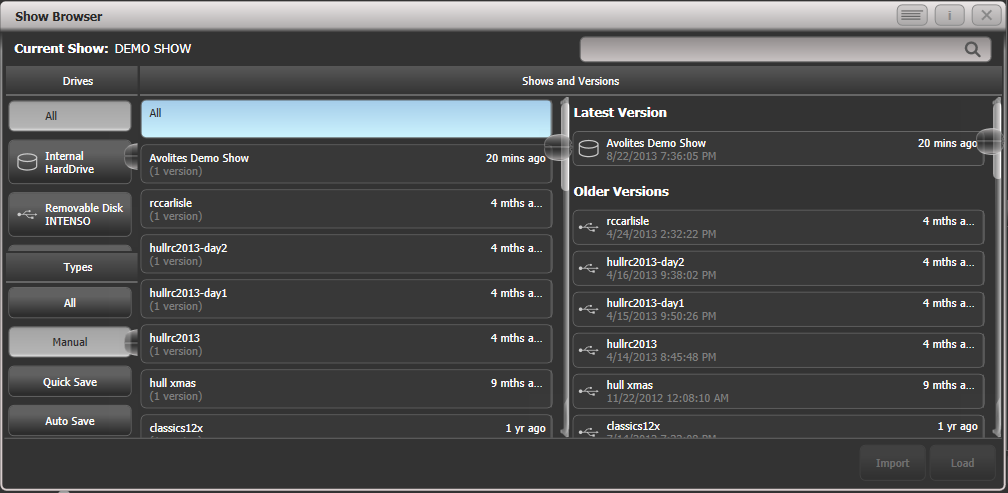The width and height of the screenshot is (1008, 493).
Task: Click the search magnifier icon
Action: (x=973, y=49)
